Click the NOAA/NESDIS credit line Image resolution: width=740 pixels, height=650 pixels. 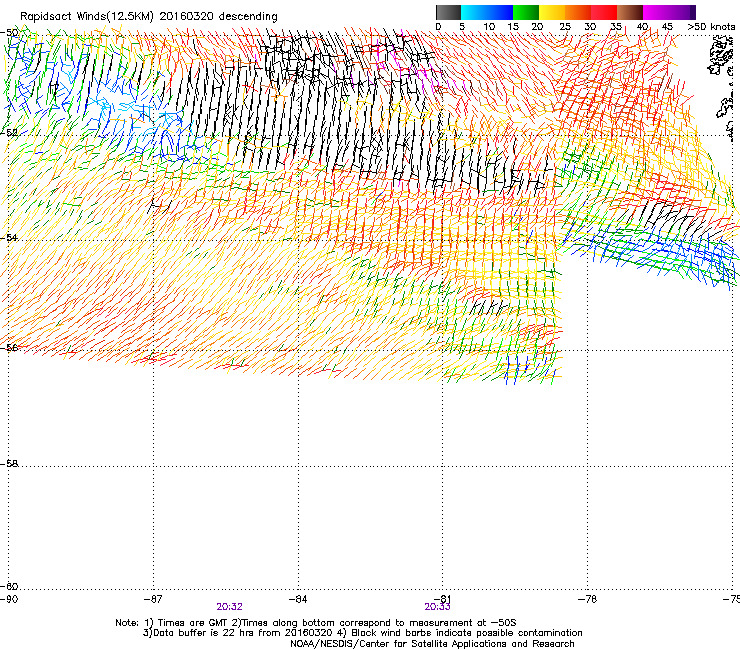(x=432, y=644)
